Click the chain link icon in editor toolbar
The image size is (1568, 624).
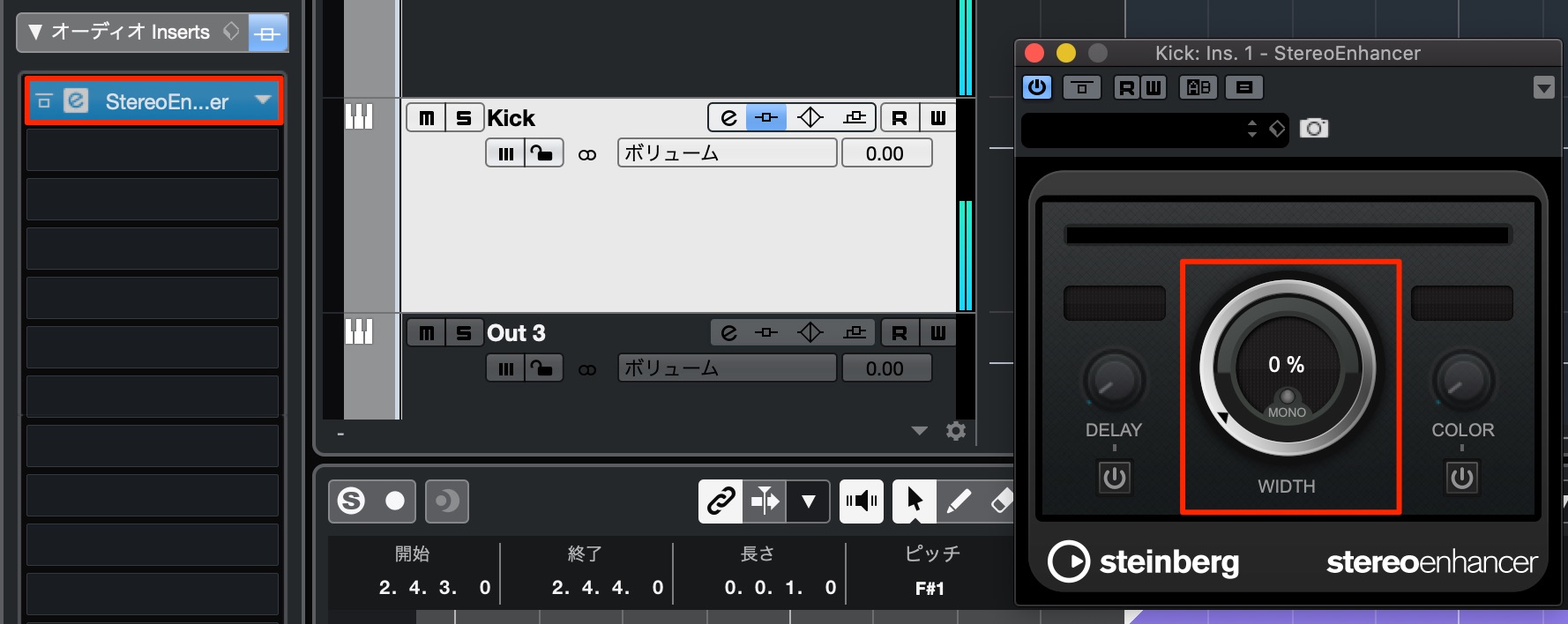pos(721,501)
